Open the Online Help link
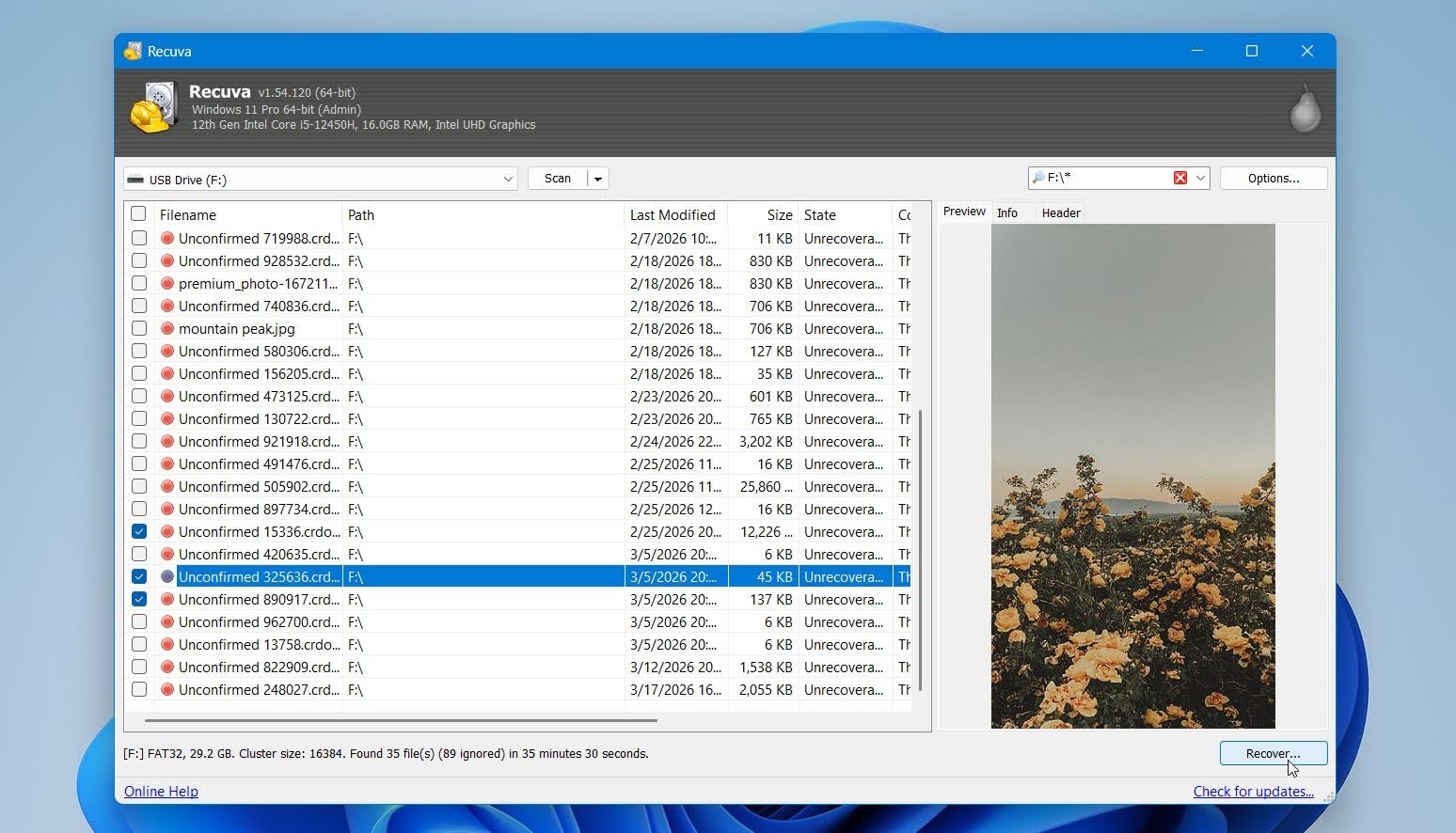1456x833 pixels. pyautogui.click(x=161, y=792)
